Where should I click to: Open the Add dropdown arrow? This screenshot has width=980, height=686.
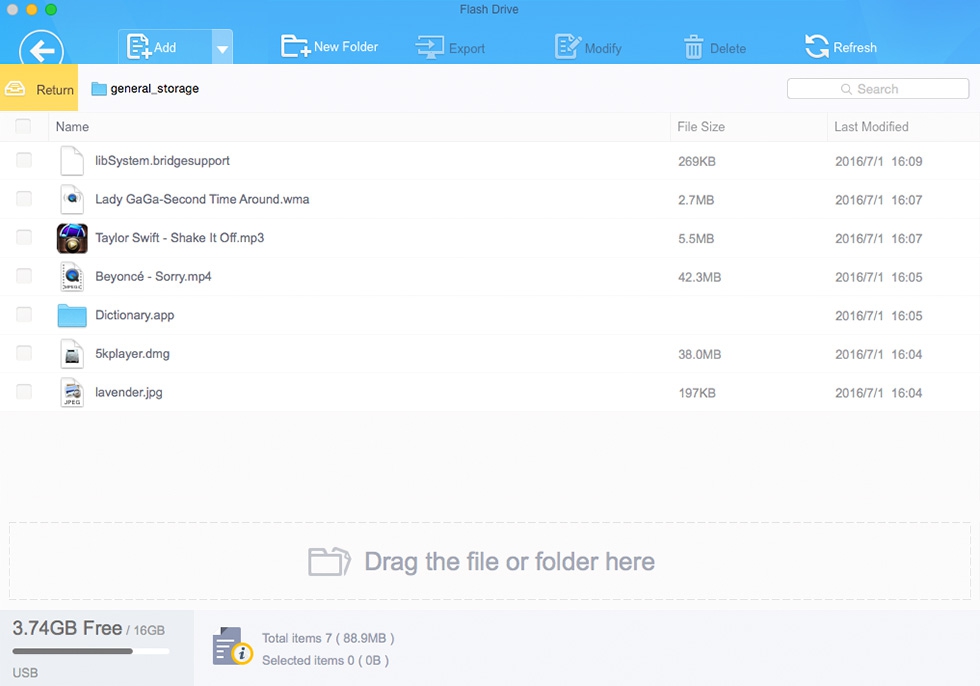pos(222,48)
